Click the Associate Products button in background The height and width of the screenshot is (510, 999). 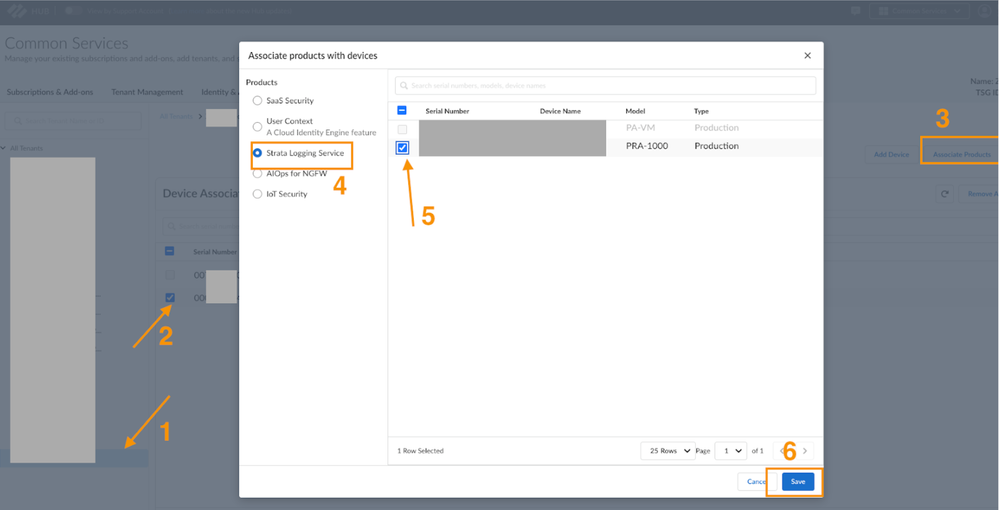(x=960, y=155)
